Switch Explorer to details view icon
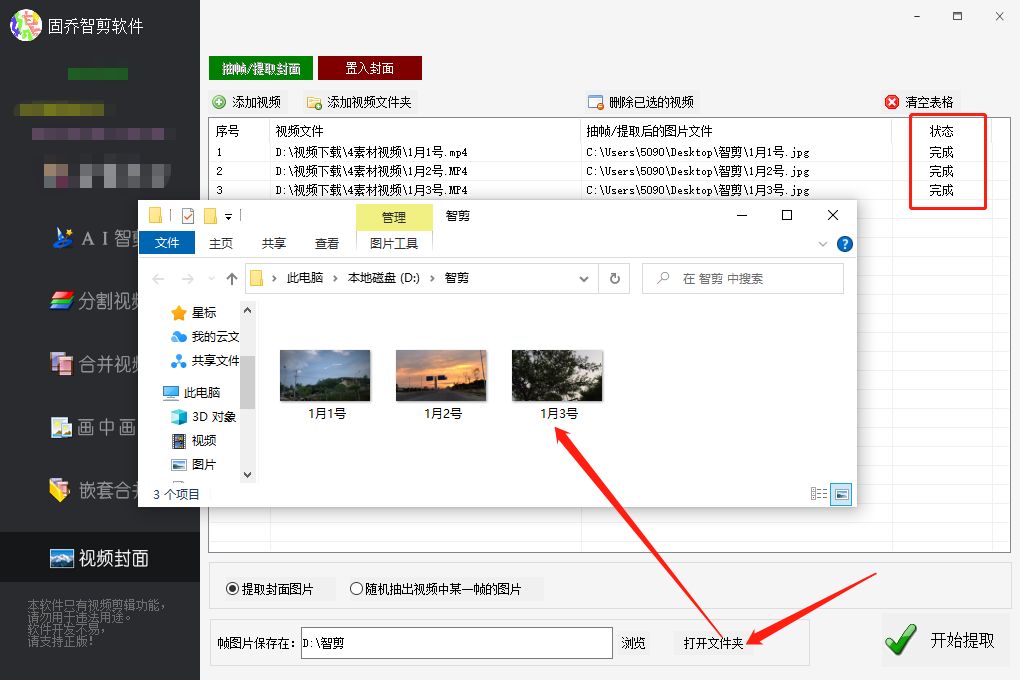Image resolution: width=1020 pixels, height=680 pixels. [819, 494]
